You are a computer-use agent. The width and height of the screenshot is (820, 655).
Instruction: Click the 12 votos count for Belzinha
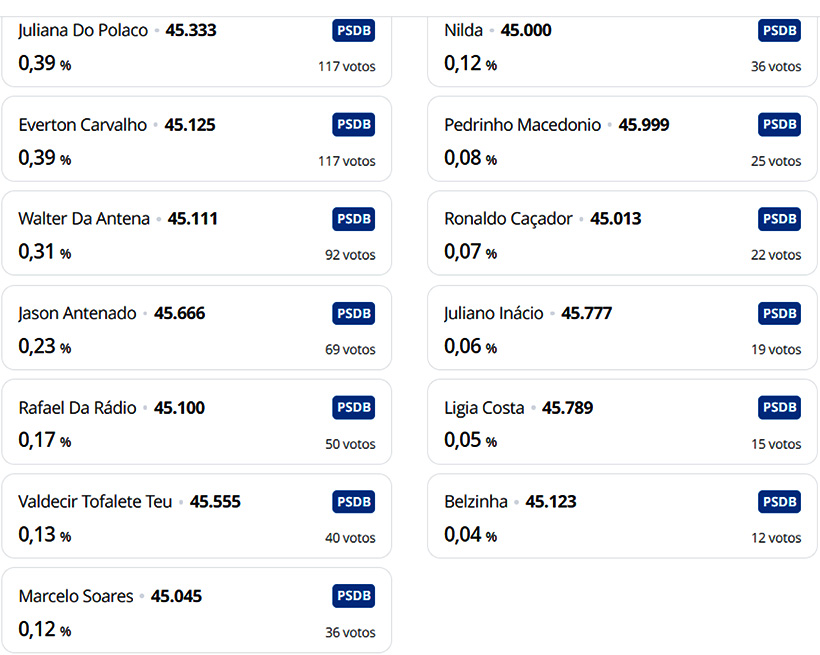pyautogui.click(x=776, y=538)
